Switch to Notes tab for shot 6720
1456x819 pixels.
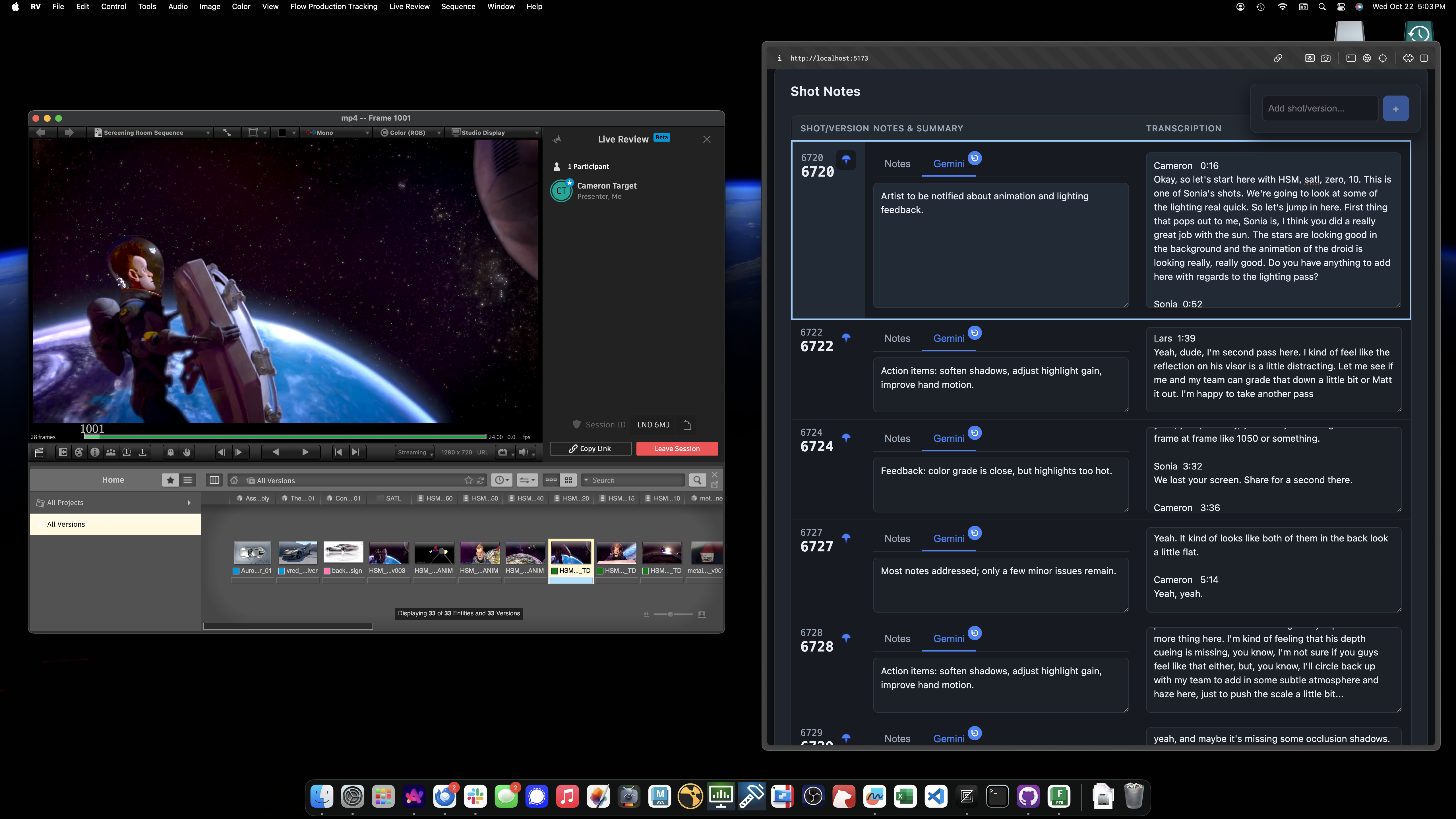point(897,164)
